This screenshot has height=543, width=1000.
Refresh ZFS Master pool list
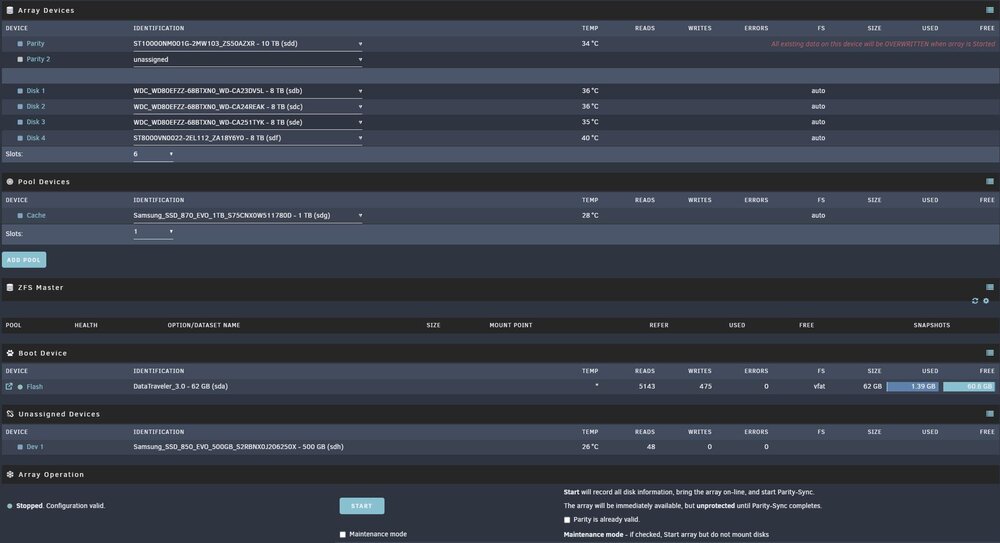(x=975, y=301)
